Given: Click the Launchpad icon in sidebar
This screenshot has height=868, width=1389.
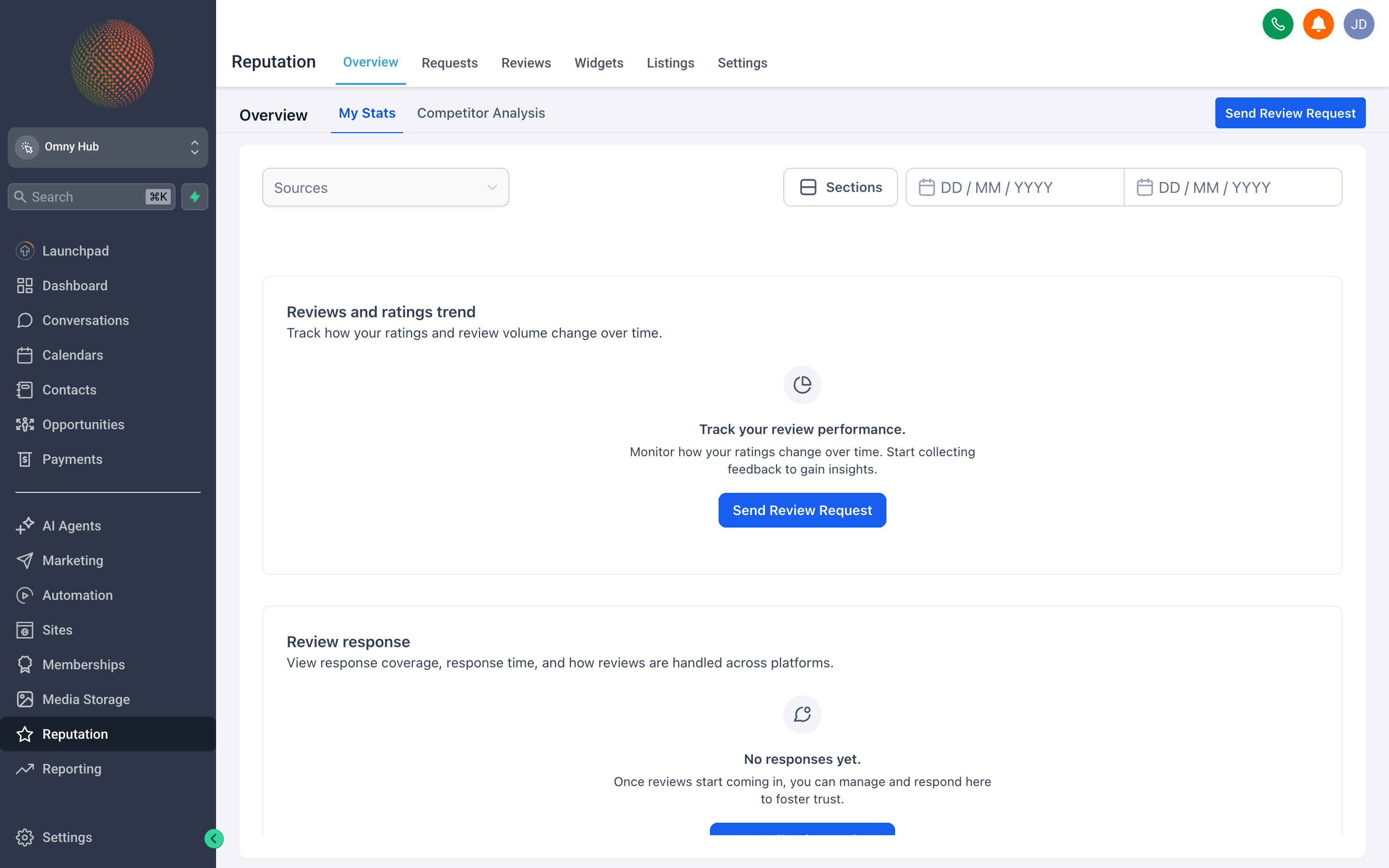Looking at the screenshot, I should [x=25, y=251].
